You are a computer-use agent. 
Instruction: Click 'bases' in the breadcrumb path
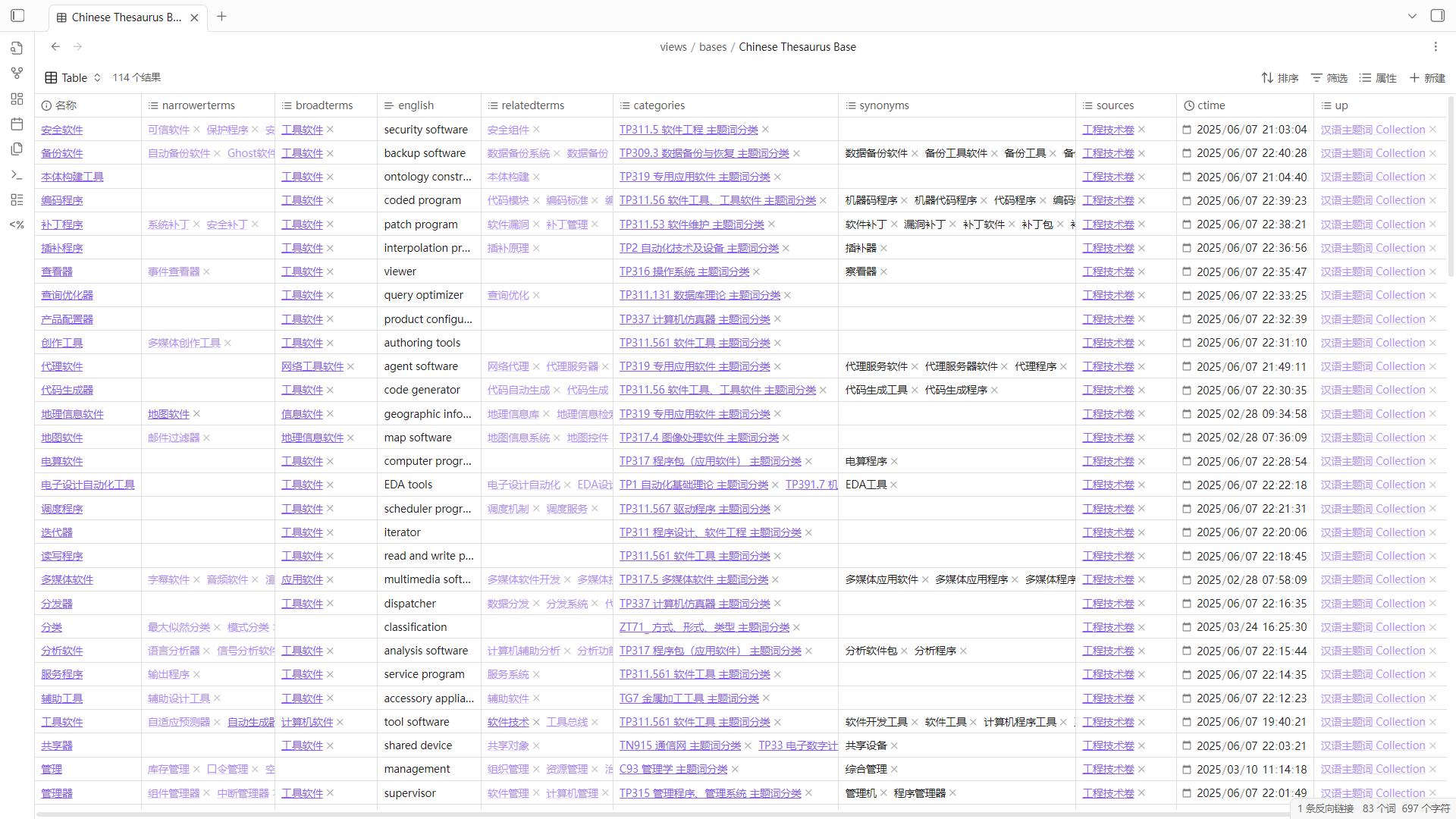[x=713, y=47]
